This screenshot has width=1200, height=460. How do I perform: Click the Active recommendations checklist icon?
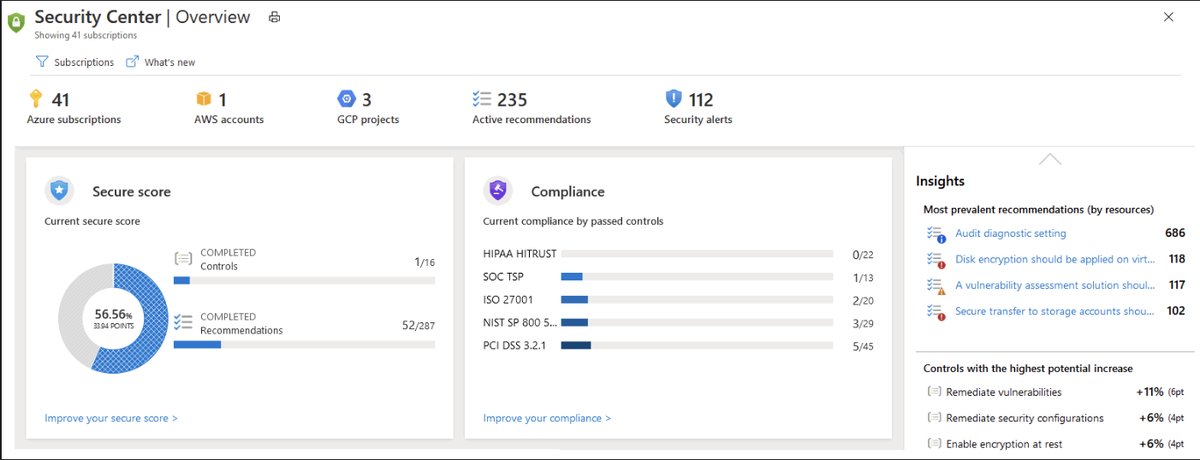[482, 99]
